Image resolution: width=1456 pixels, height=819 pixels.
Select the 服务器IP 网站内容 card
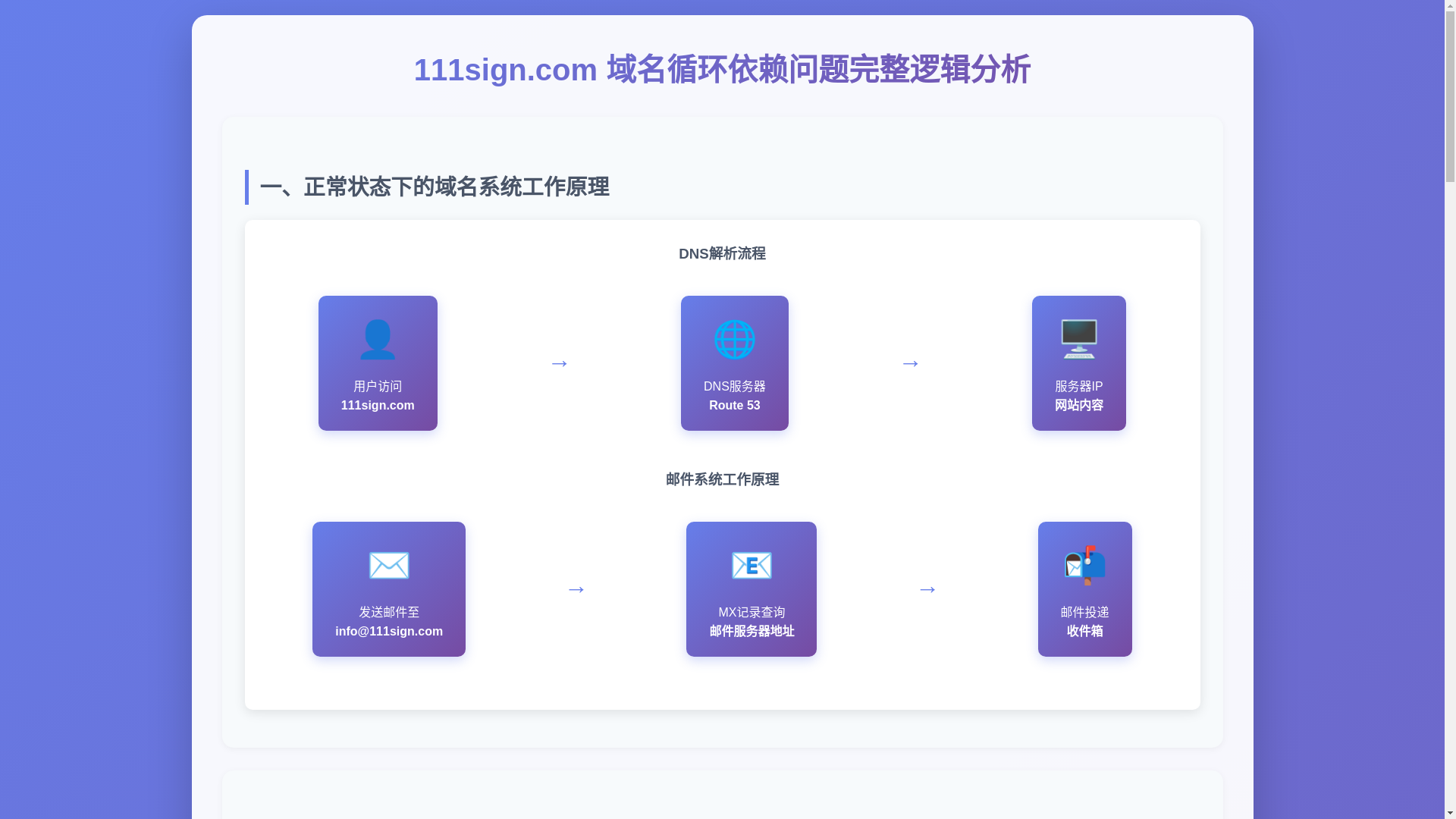point(1078,363)
